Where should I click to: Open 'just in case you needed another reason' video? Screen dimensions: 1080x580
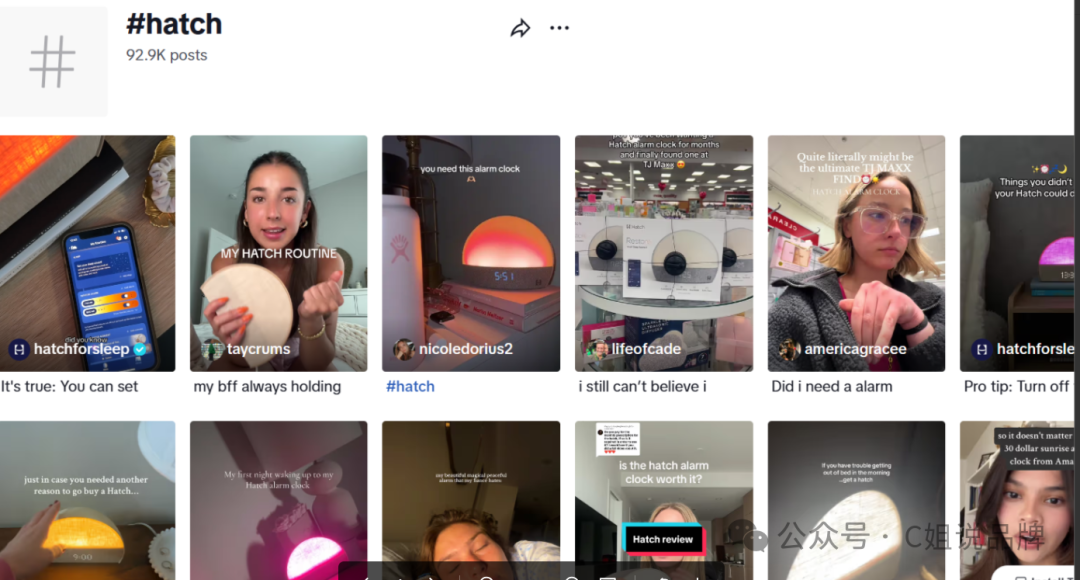point(87,500)
